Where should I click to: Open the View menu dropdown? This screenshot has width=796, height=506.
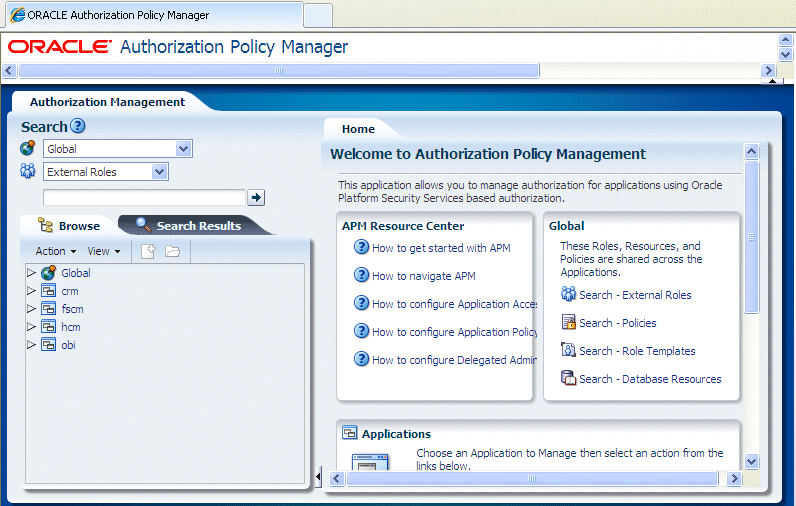[x=104, y=251]
